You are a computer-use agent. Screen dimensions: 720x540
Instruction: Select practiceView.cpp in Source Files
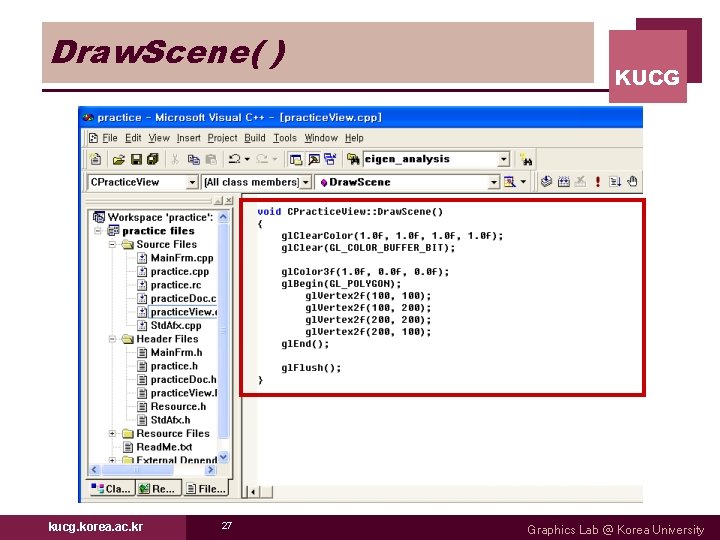click(x=183, y=312)
